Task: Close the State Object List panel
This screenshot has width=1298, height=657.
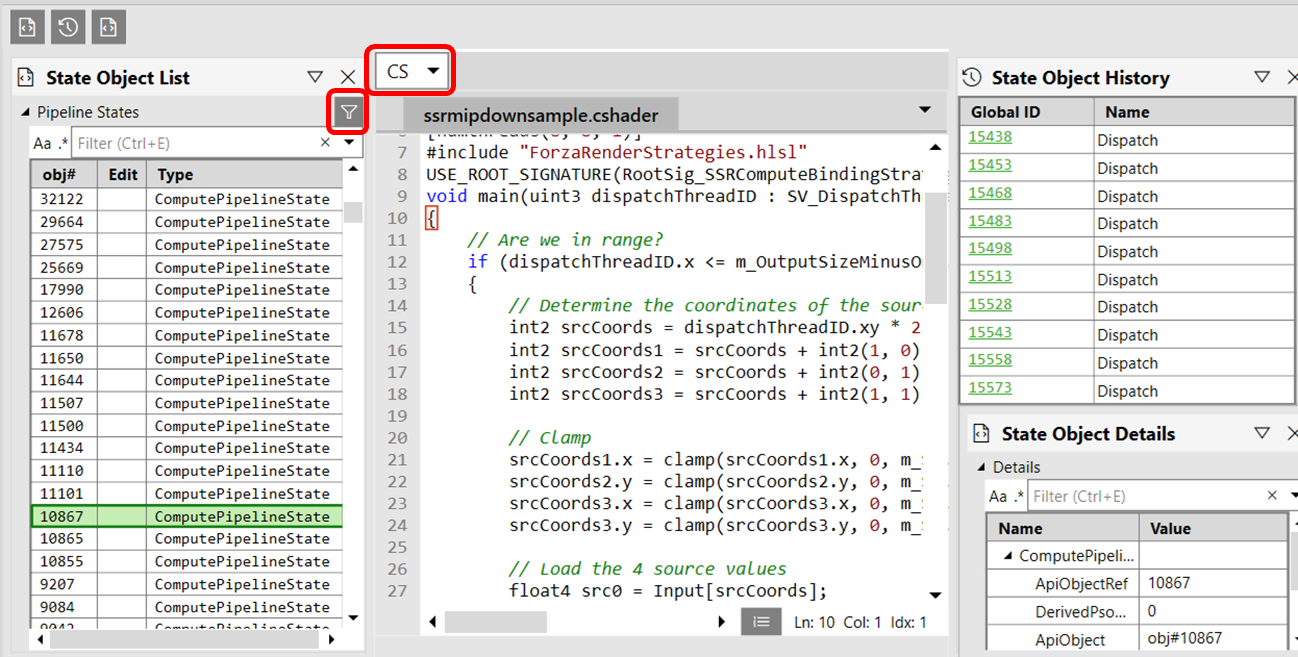Action: pos(348,77)
